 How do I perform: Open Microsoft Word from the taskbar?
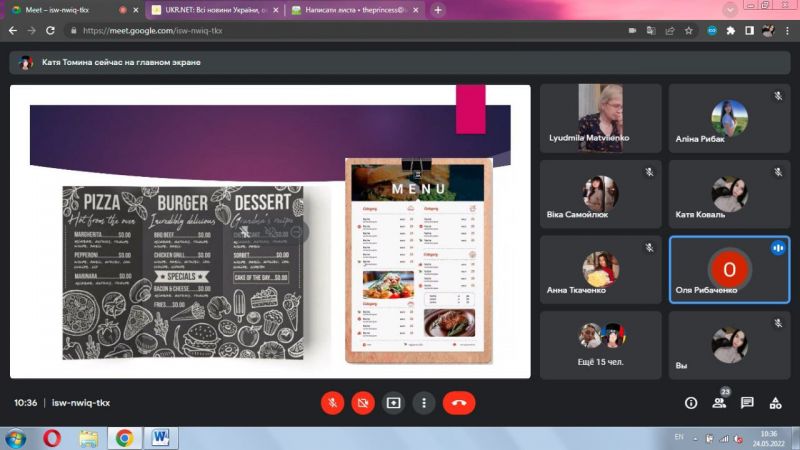[x=160, y=438]
